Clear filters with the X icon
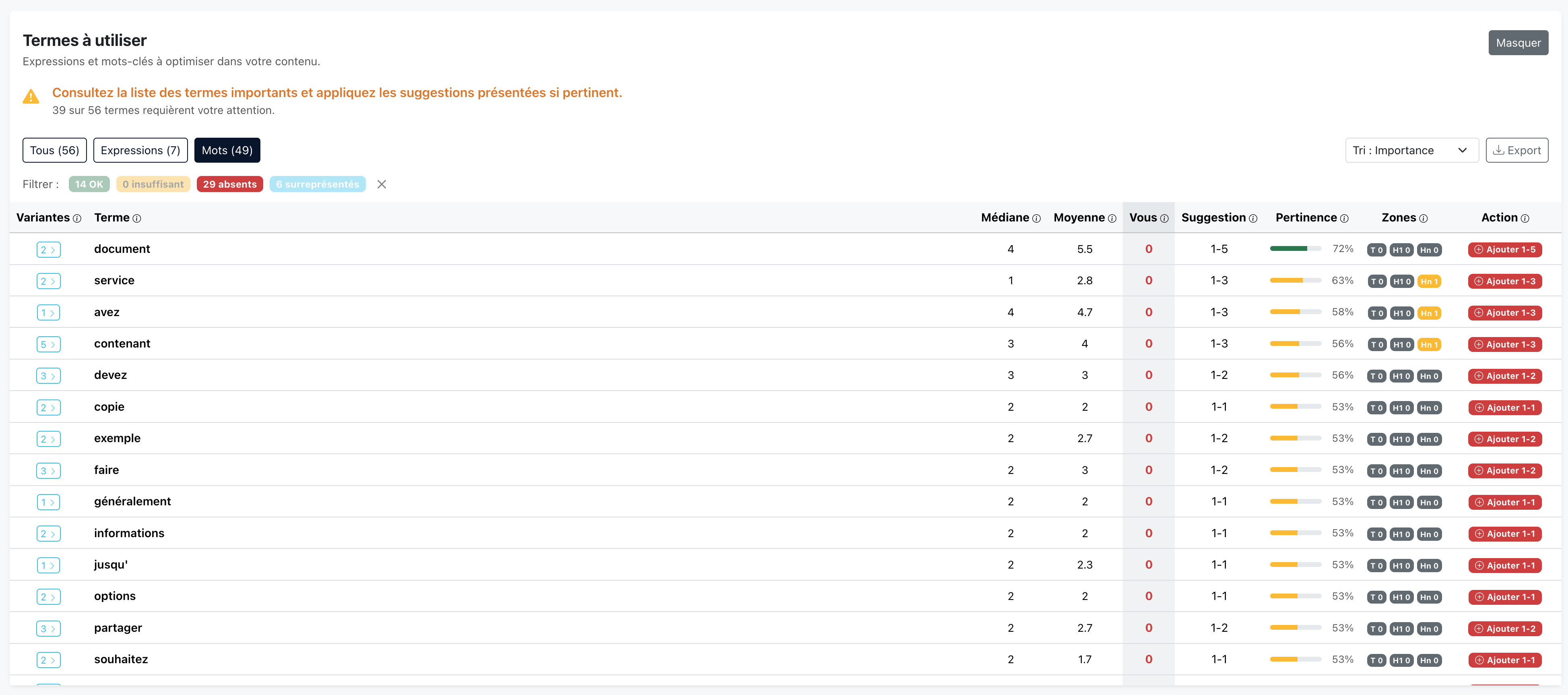Screen dimensions: 1568x695 point(382,184)
